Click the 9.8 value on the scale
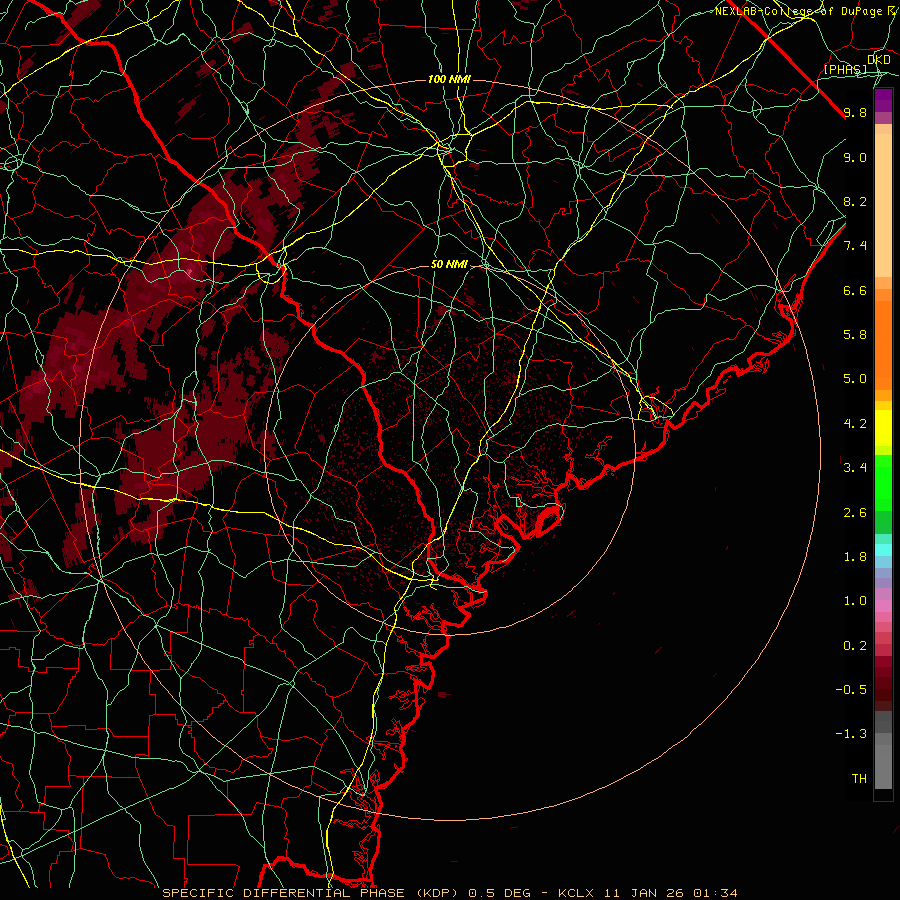The height and width of the screenshot is (900, 900). click(855, 112)
